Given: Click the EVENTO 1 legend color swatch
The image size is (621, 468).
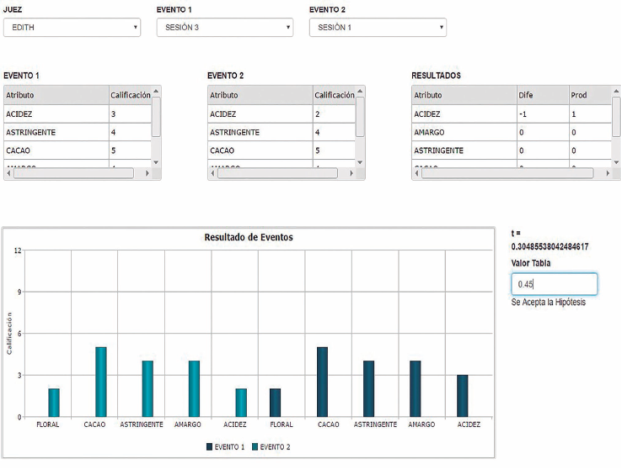Looking at the screenshot, I should pyautogui.click(x=210, y=447).
